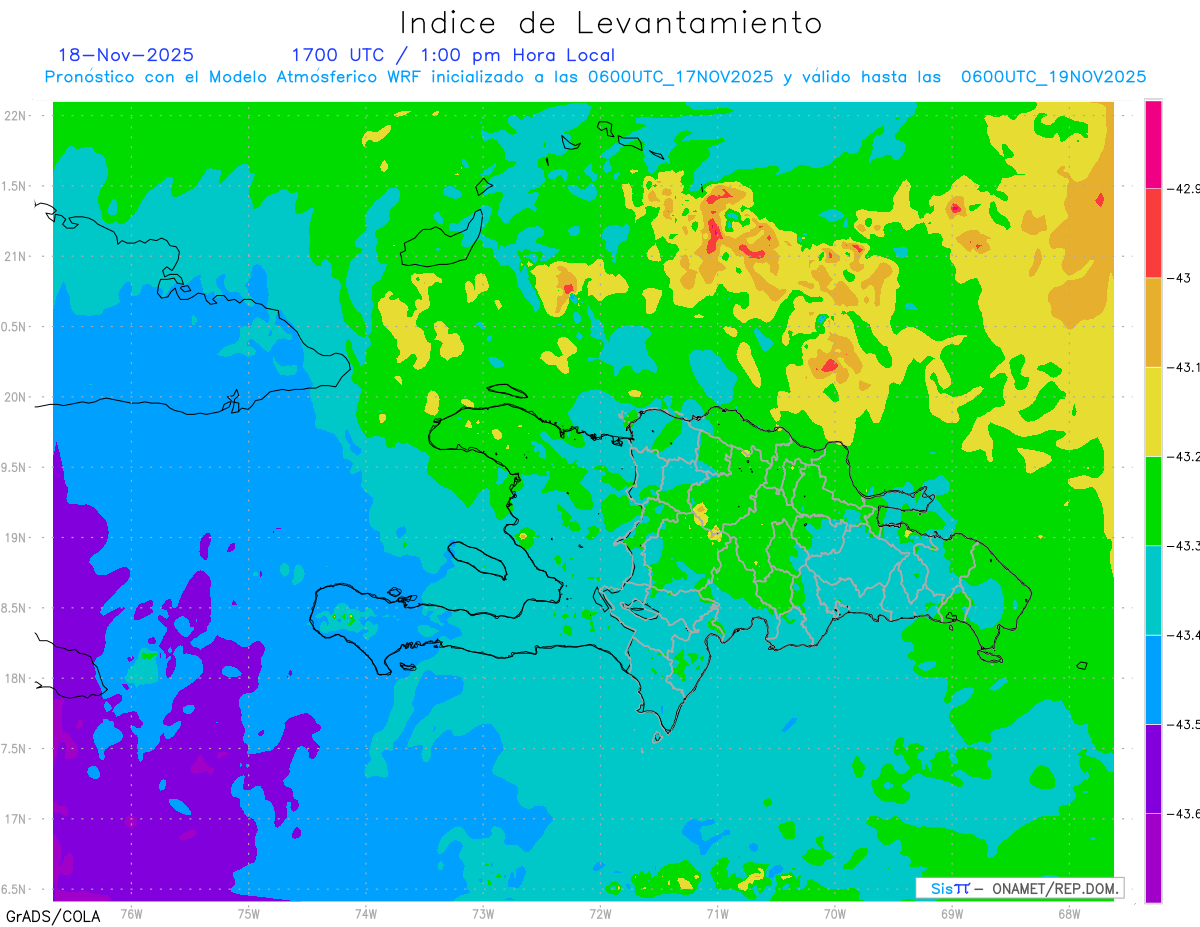The width and height of the screenshot is (1200, 927).
Task: Select the orange legend segment between -43 and -43.1
Action: click(1153, 322)
